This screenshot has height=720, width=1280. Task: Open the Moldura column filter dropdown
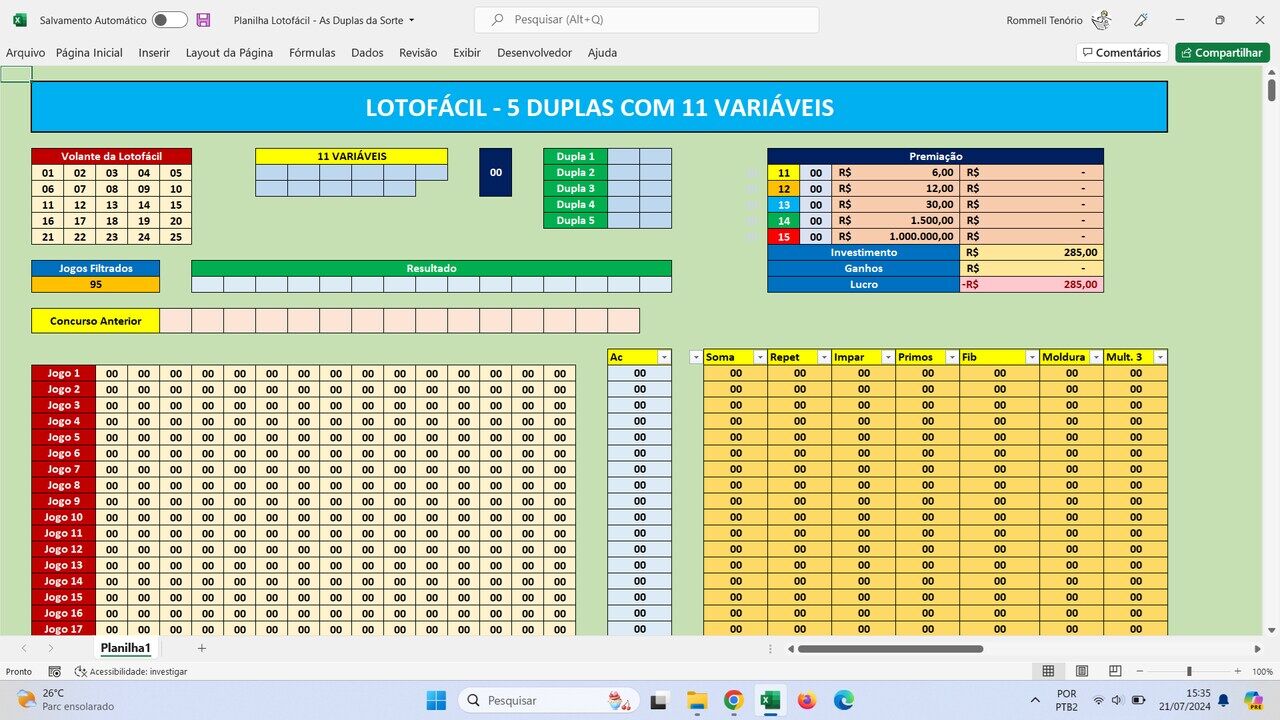pos(1096,357)
